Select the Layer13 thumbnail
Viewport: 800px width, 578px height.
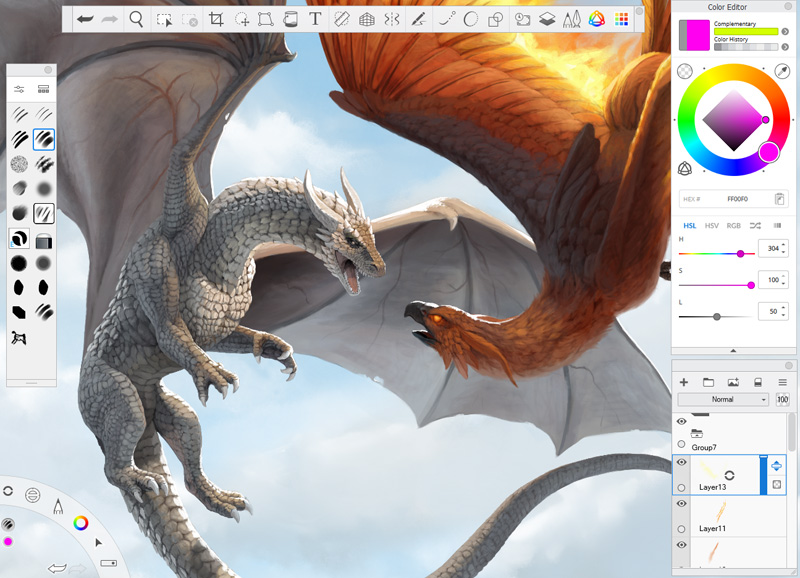click(x=707, y=470)
